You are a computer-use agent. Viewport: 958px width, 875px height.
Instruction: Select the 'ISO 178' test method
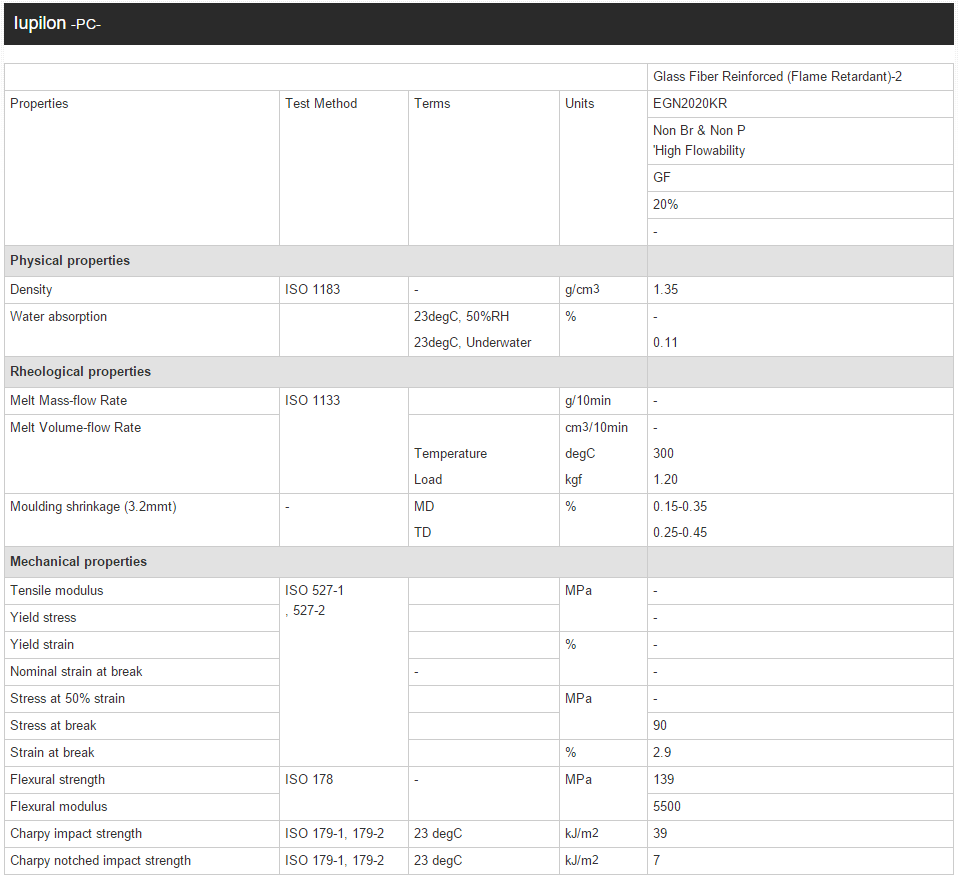coord(309,779)
